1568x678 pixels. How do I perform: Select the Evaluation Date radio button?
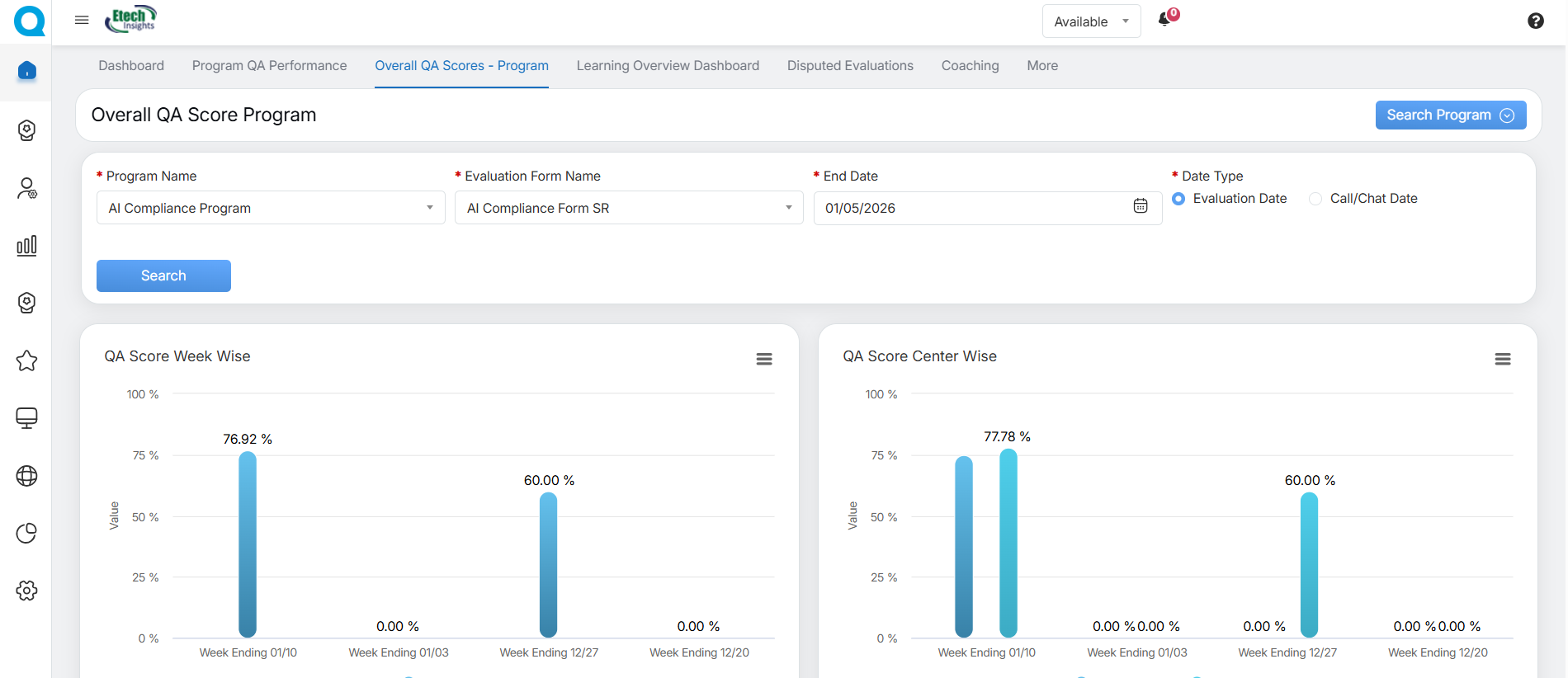[x=1178, y=199]
